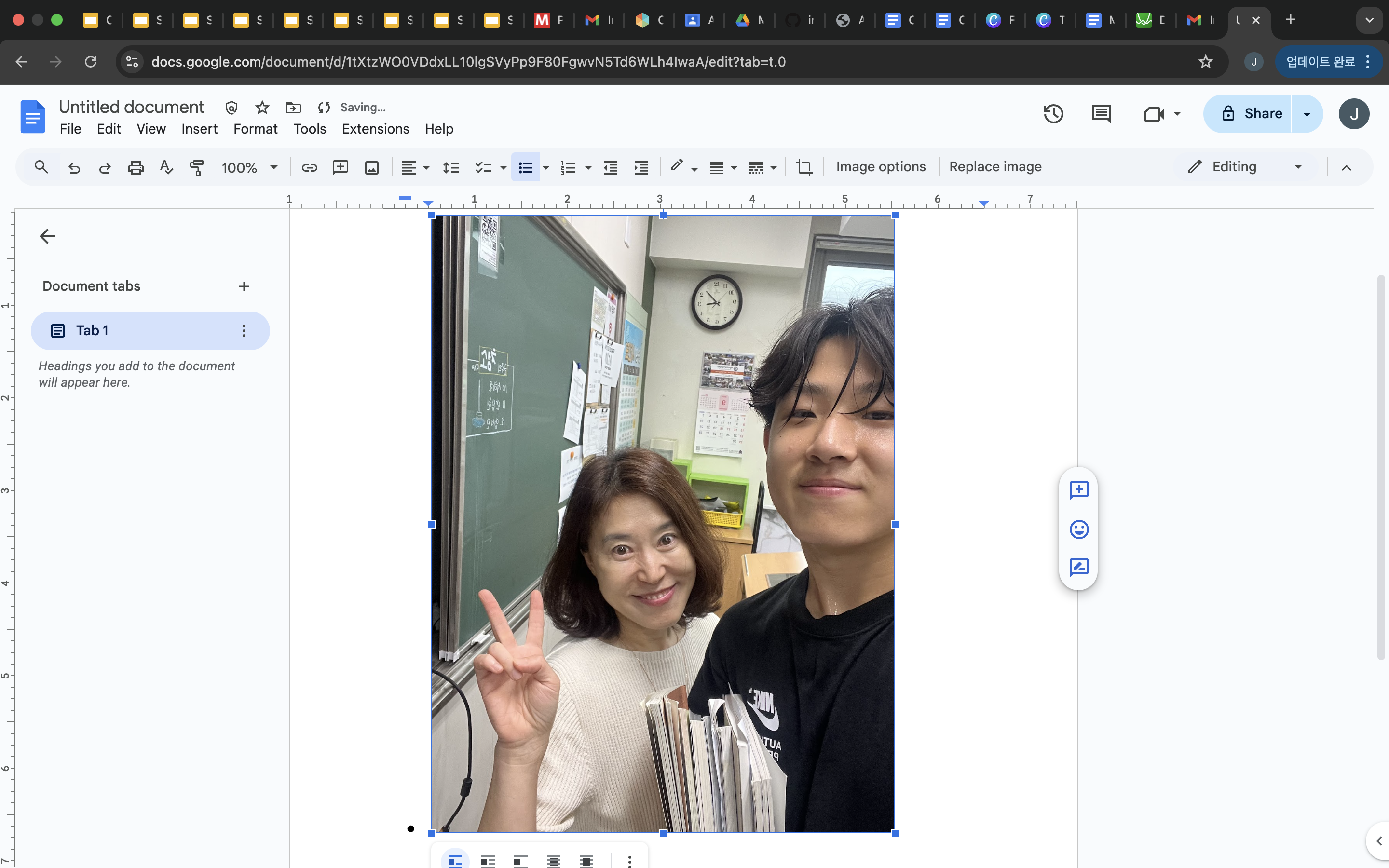Open the Insert menu
This screenshot has width=1389, height=868.
199,129
